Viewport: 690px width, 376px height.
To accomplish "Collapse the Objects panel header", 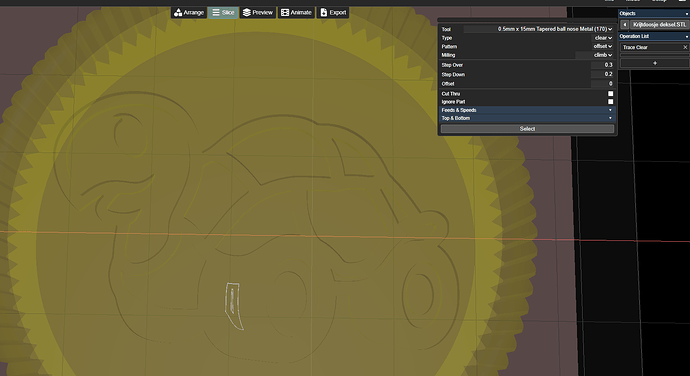I will 654,14.
